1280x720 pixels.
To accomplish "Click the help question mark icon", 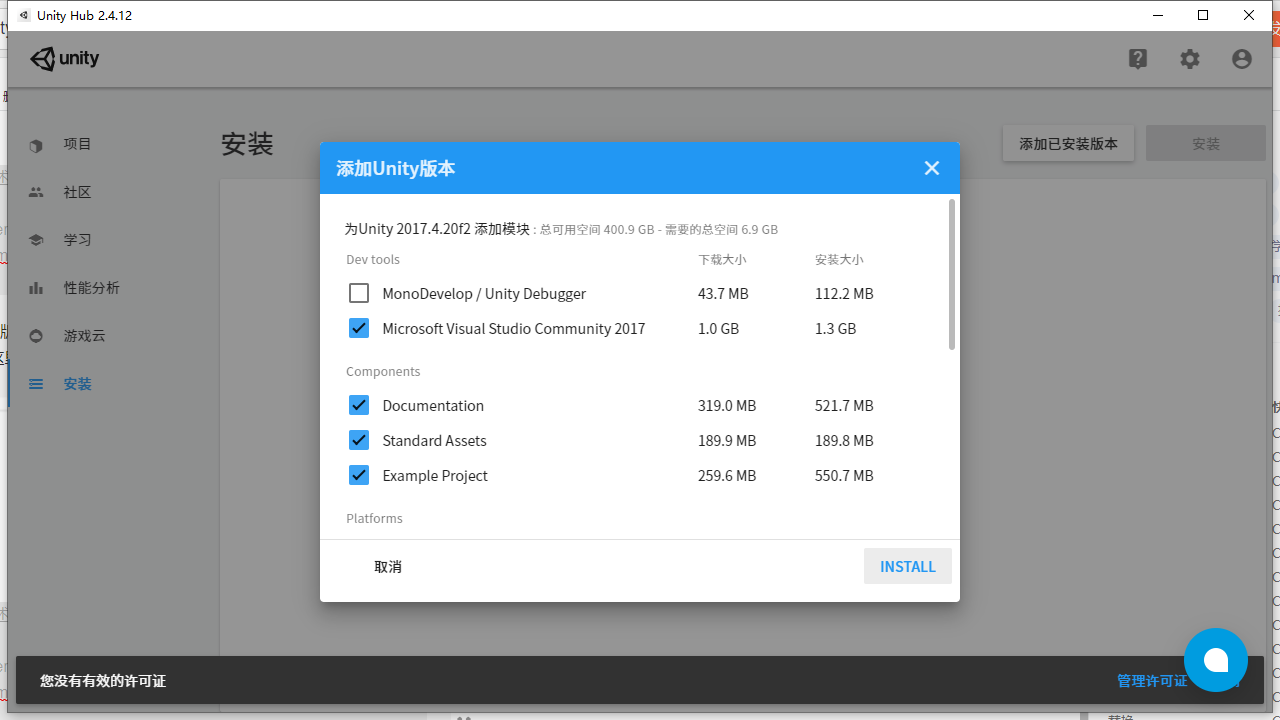I will (x=1138, y=59).
